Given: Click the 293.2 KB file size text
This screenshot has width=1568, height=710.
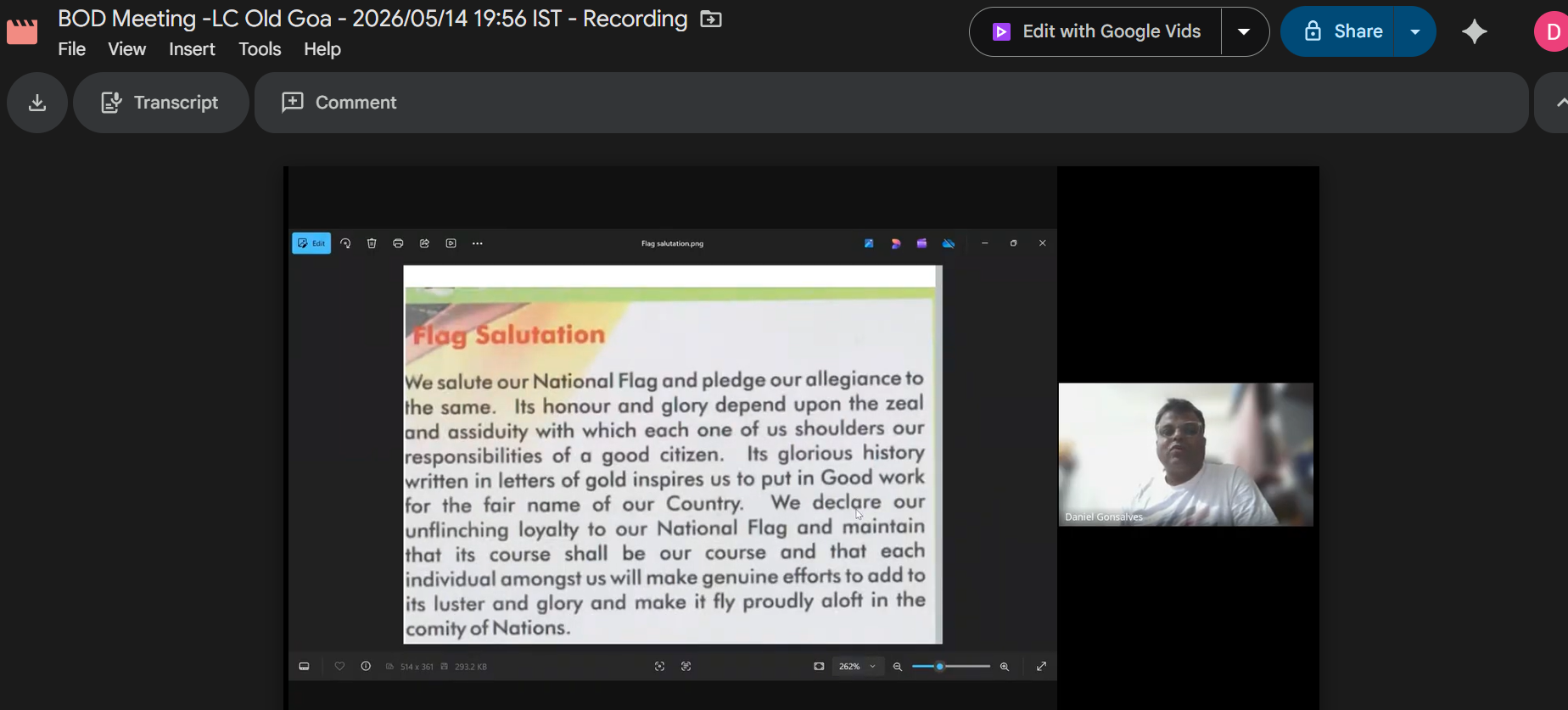Looking at the screenshot, I should 471,667.
